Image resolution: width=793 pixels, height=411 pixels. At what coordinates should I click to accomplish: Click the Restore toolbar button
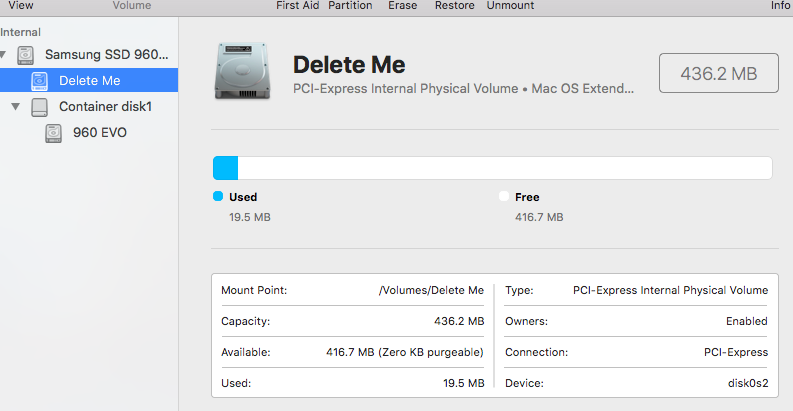[455, 6]
